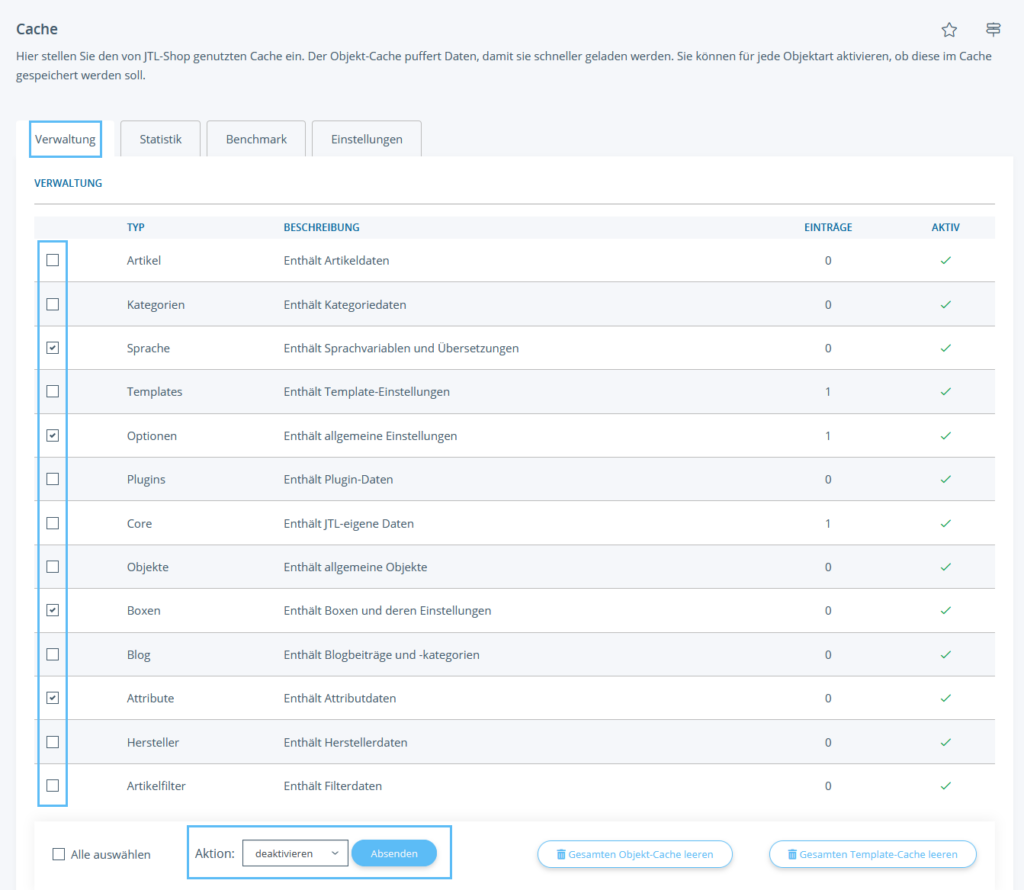The width and height of the screenshot is (1024, 890).
Task: Go to the Einstellungen tab
Action: coord(366,139)
